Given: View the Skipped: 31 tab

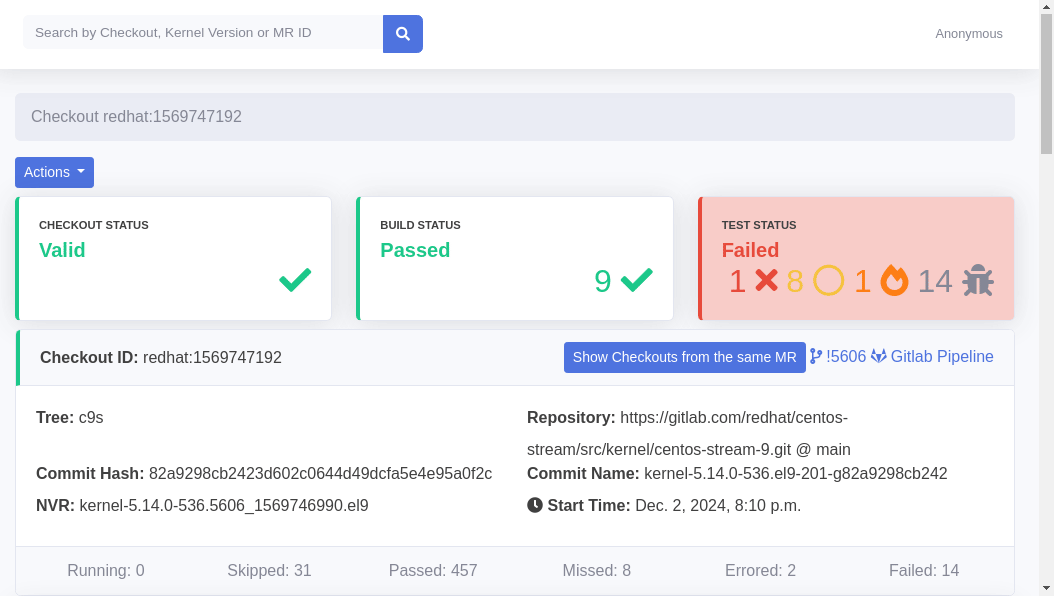Looking at the screenshot, I should pos(269,571).
